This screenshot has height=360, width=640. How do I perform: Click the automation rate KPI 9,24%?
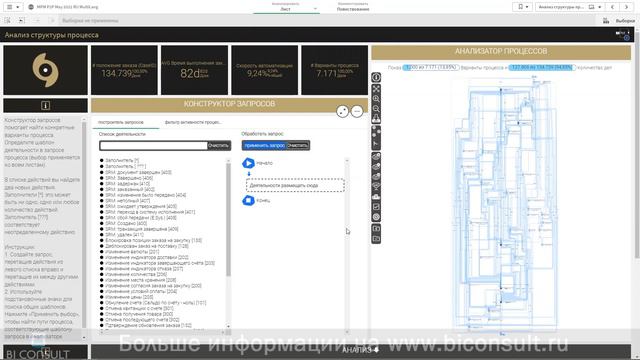264,70
